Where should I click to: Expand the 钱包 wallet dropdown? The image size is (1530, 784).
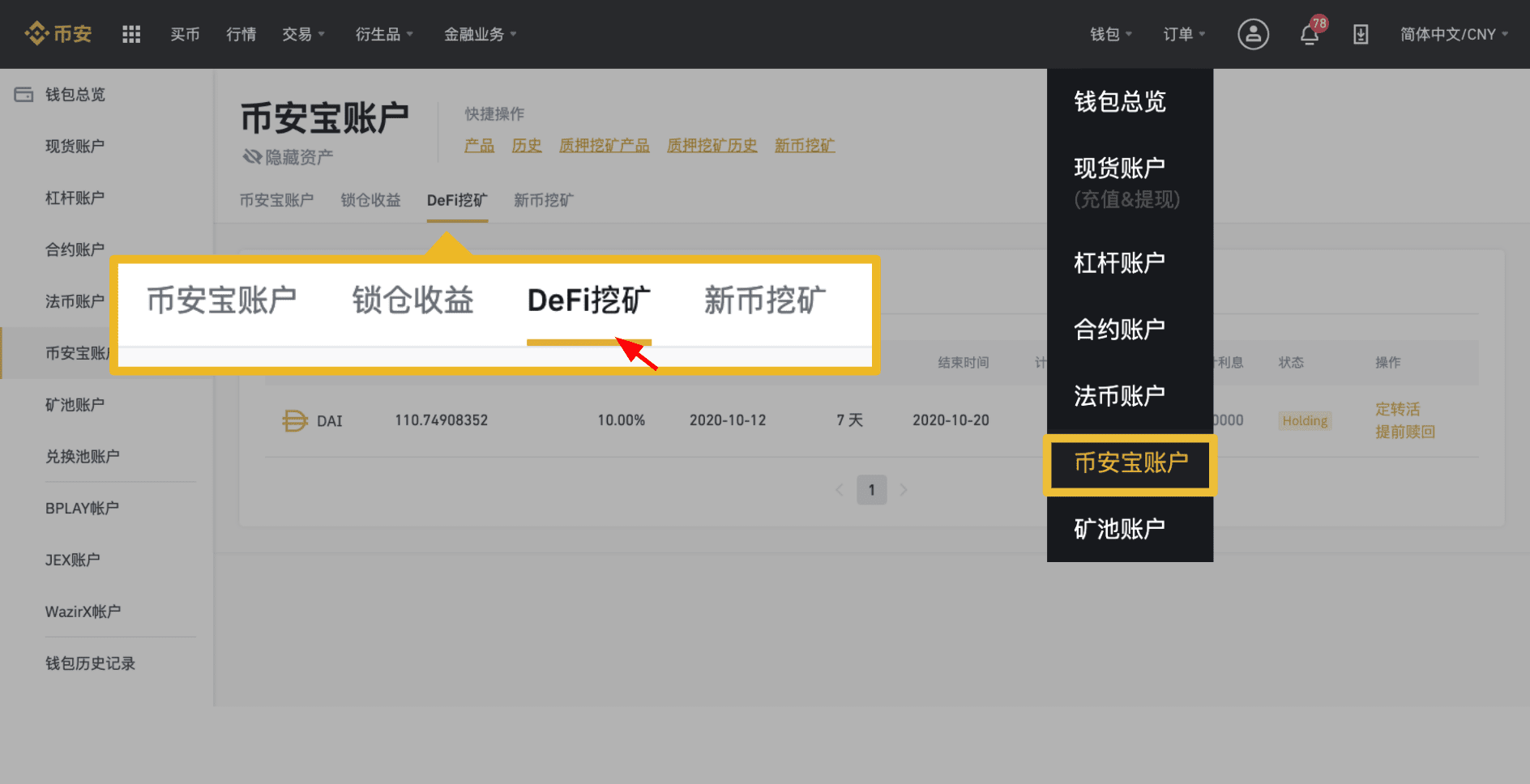(1110, 34)
